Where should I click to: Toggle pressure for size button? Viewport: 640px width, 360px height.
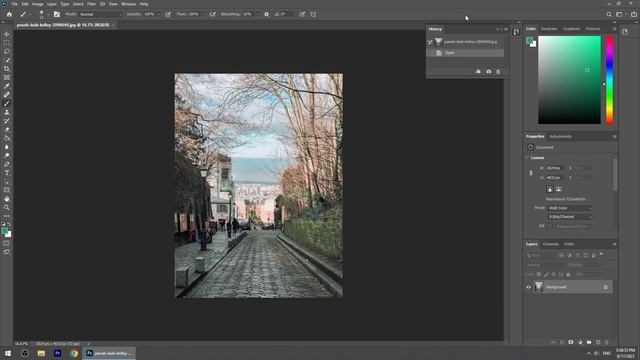302,14
